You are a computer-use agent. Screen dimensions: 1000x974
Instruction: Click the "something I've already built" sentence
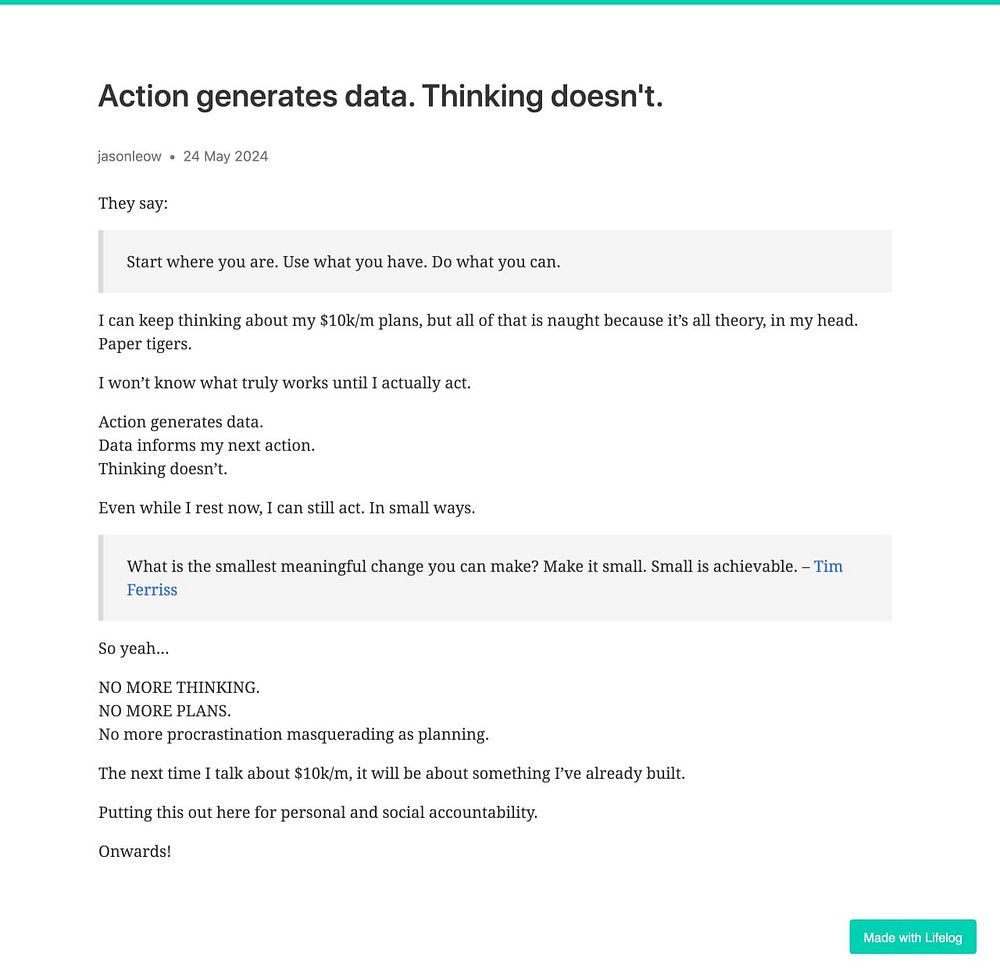391,774
